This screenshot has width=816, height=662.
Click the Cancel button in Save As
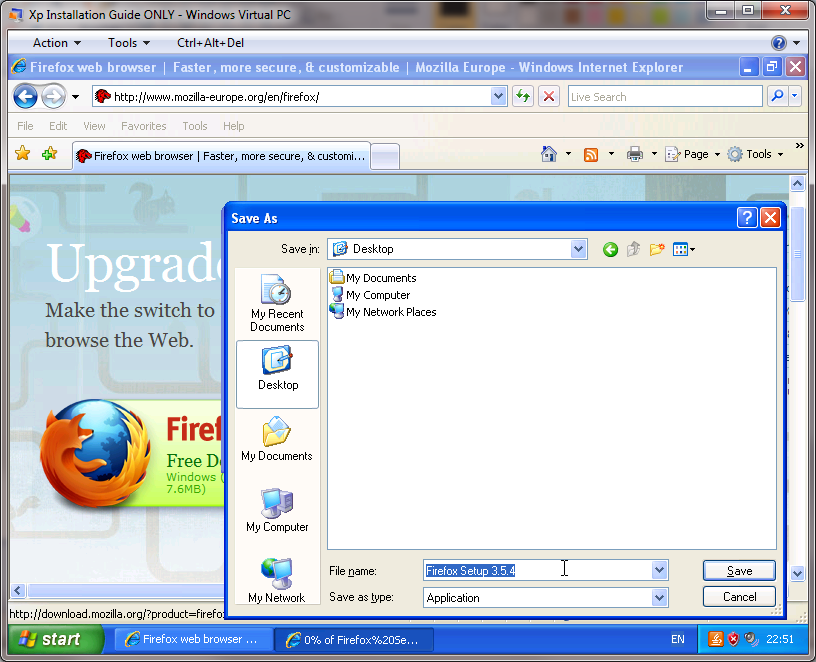(739, 596)
